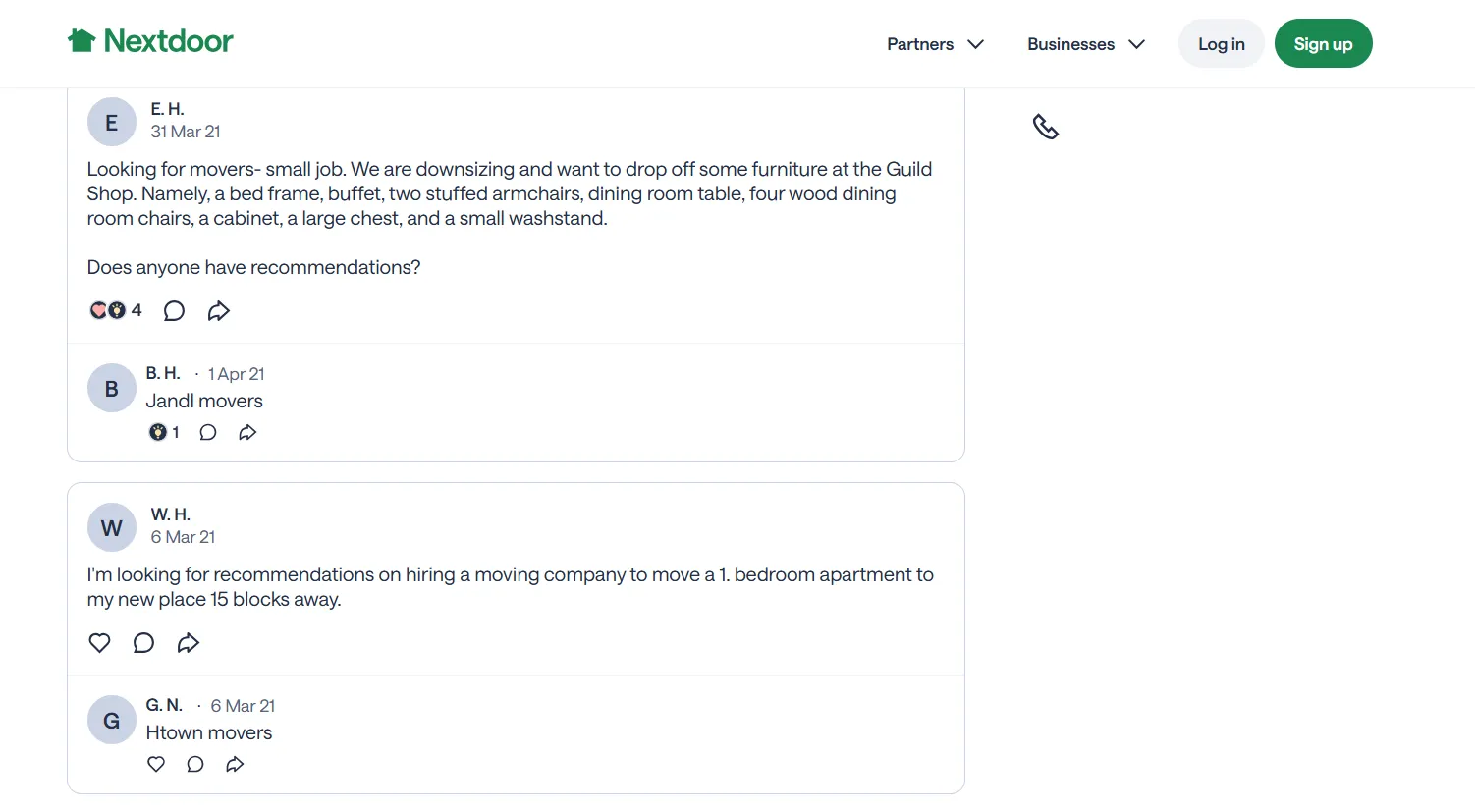
Task: Toggle reaction on E. H.'s post
Action: (108, 311)
